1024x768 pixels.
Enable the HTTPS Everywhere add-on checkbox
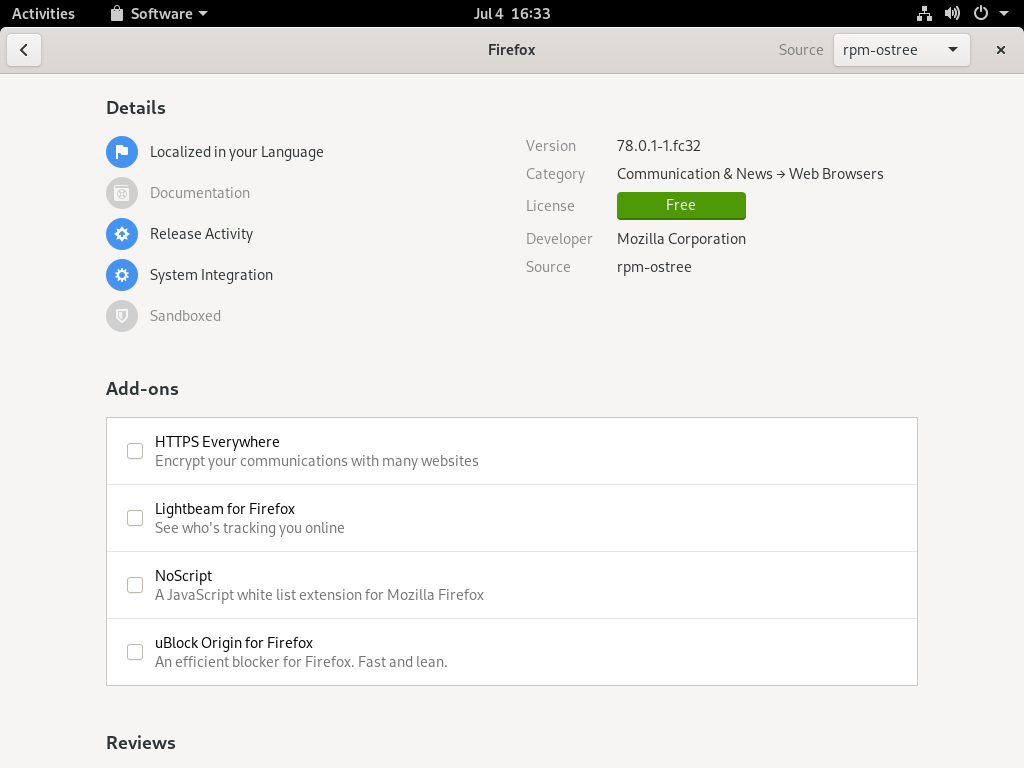click(x=135, y=451)
